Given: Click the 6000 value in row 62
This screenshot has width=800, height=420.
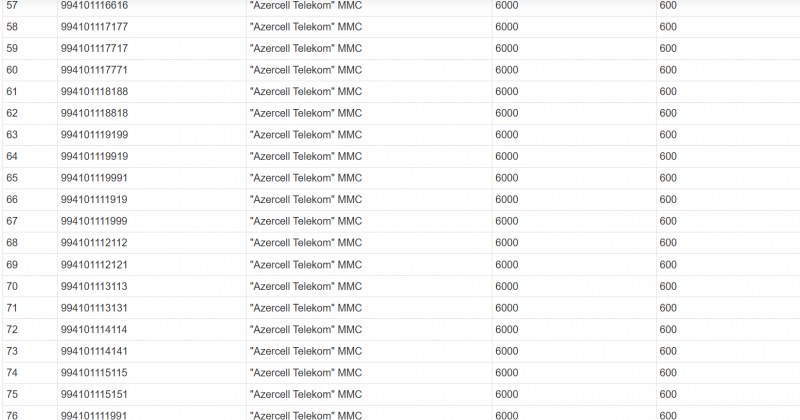Looking at the screenshot, I should tap(507, 113).
